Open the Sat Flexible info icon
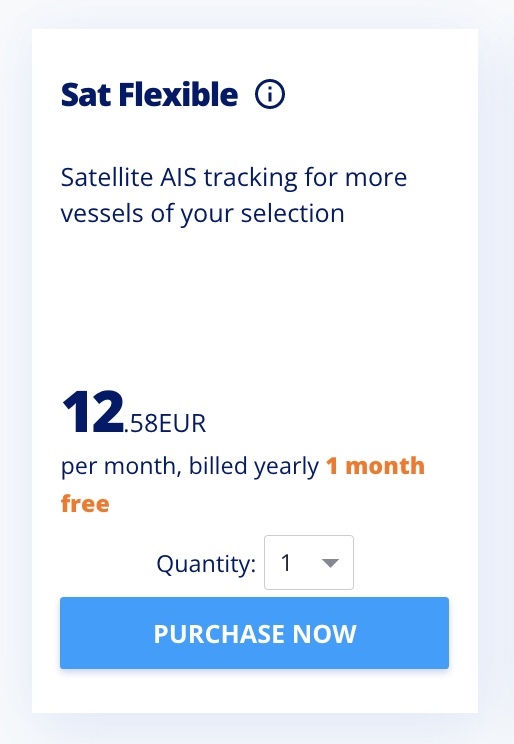The image size is (514, 744). [270, 94]
